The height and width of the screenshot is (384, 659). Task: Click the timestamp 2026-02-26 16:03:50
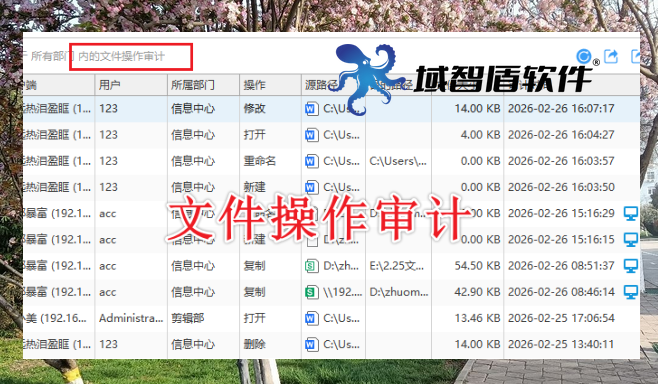[561, 187]
